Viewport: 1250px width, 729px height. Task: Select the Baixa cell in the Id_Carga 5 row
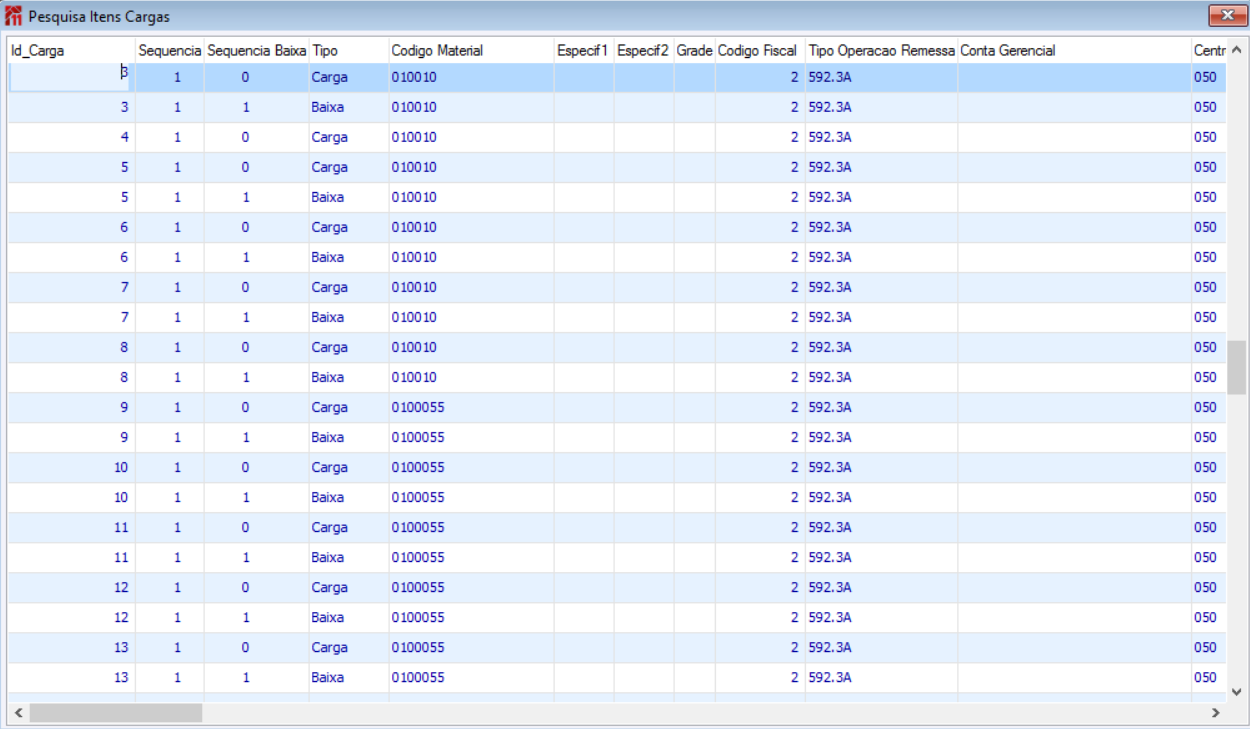(349, 197)
